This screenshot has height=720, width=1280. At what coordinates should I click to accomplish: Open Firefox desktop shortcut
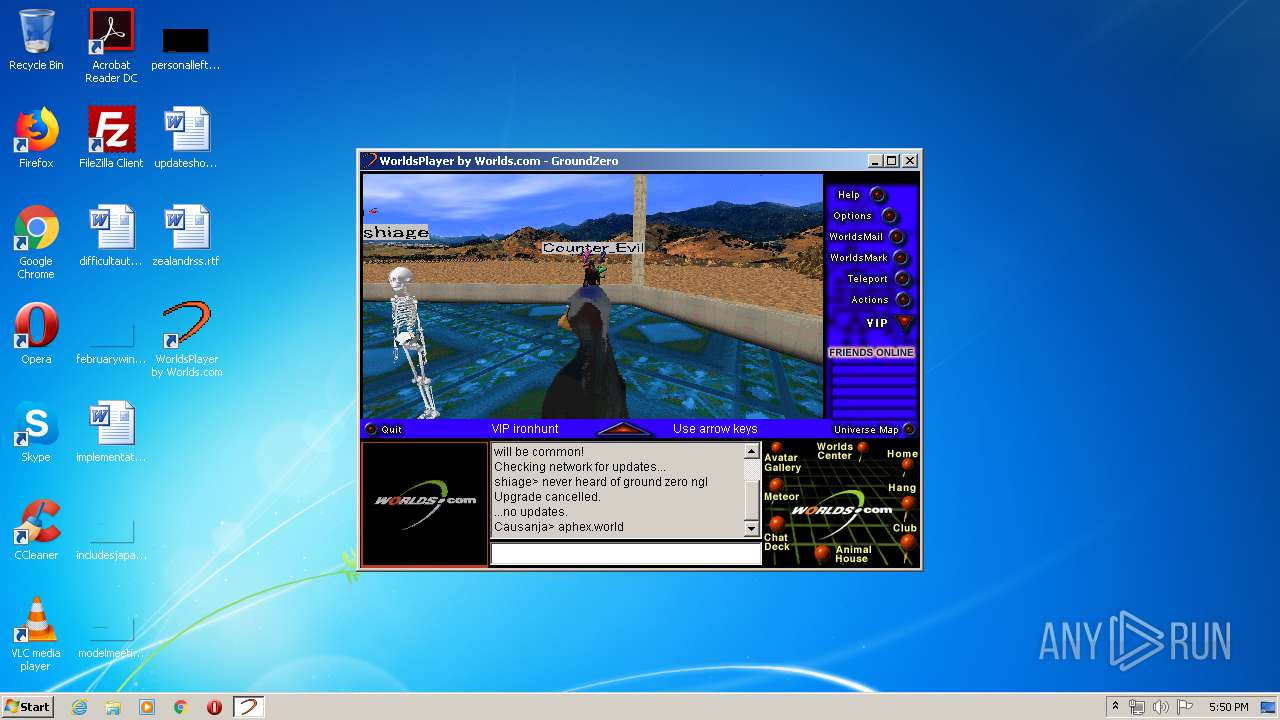point(36,138)
